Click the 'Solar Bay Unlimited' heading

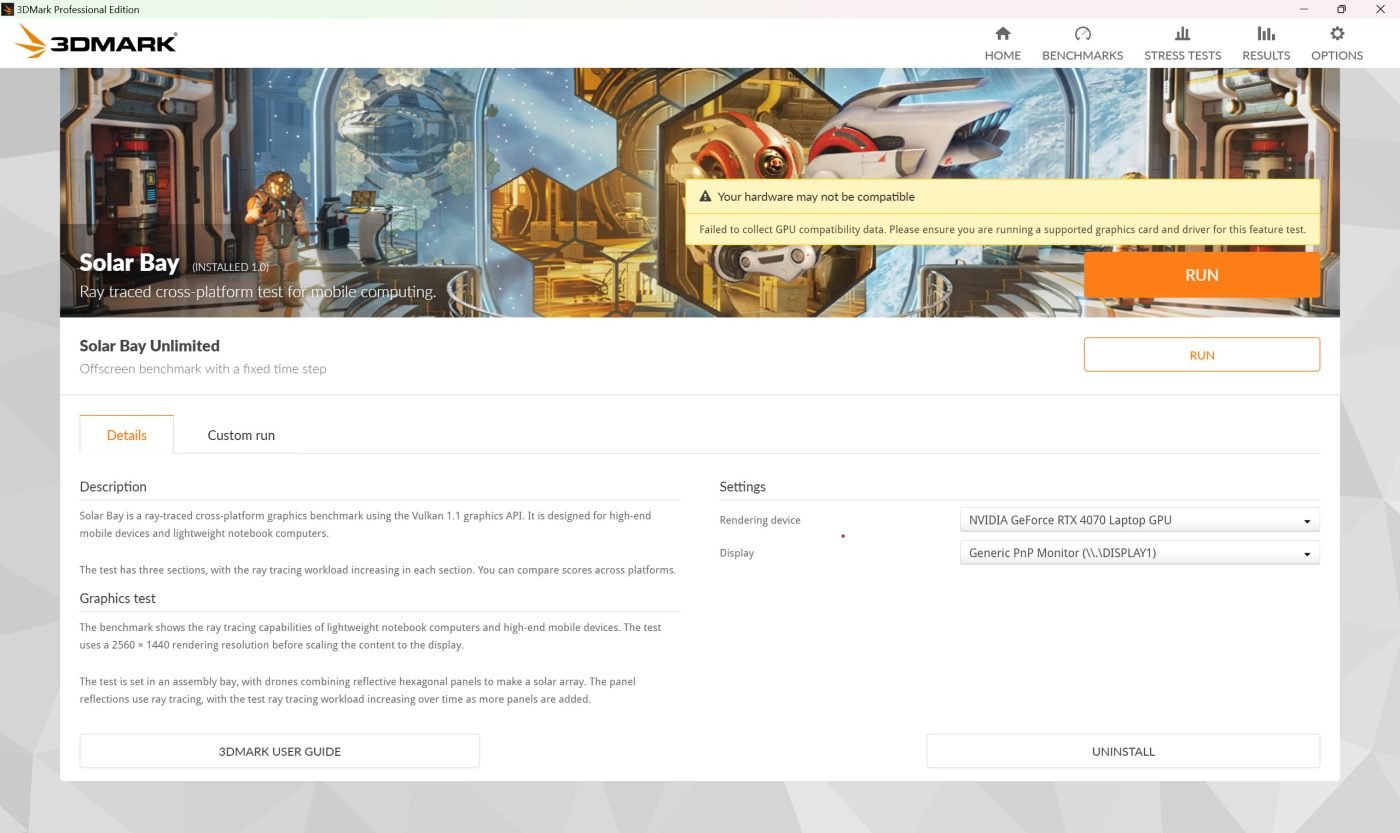[149, 346]
